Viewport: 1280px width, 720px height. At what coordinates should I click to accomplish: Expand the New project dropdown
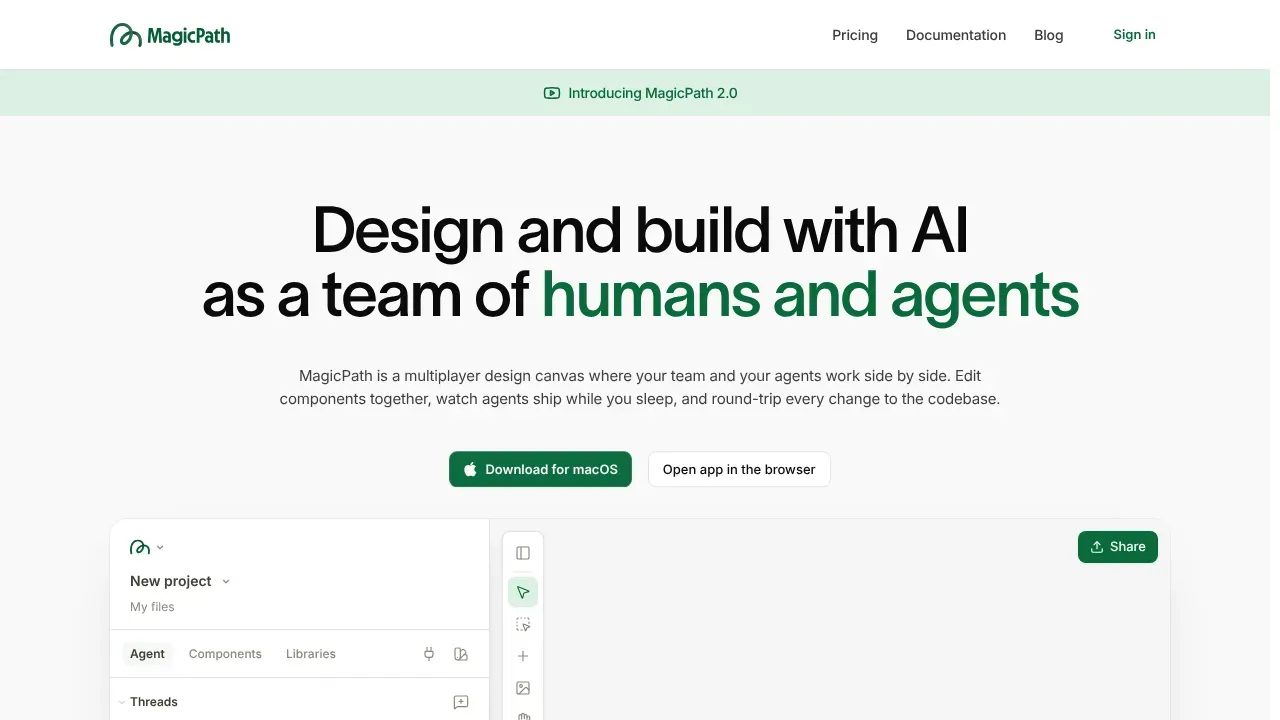pyautogui.click(x=180, y=581)
